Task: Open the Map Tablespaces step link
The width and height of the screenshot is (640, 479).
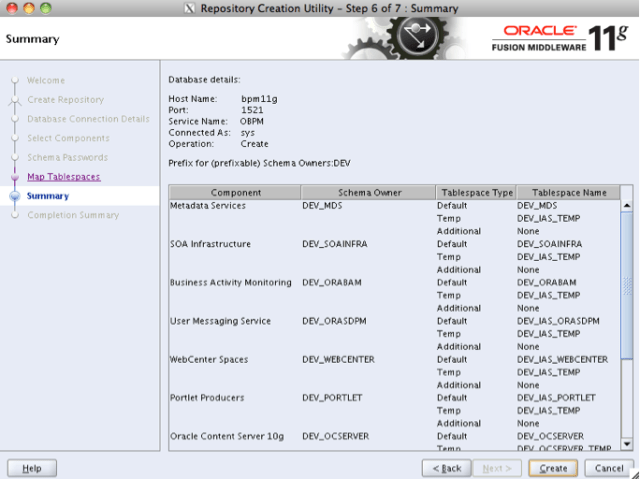Action: pyautogui.click(x=63, y=177)
